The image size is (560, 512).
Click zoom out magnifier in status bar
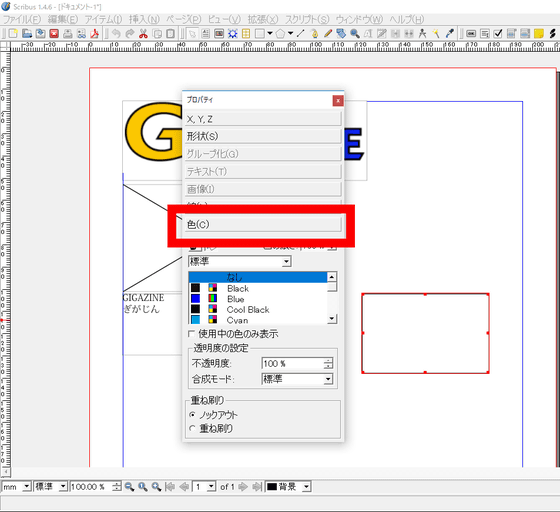pyautogui.click(x=129, y=487)
